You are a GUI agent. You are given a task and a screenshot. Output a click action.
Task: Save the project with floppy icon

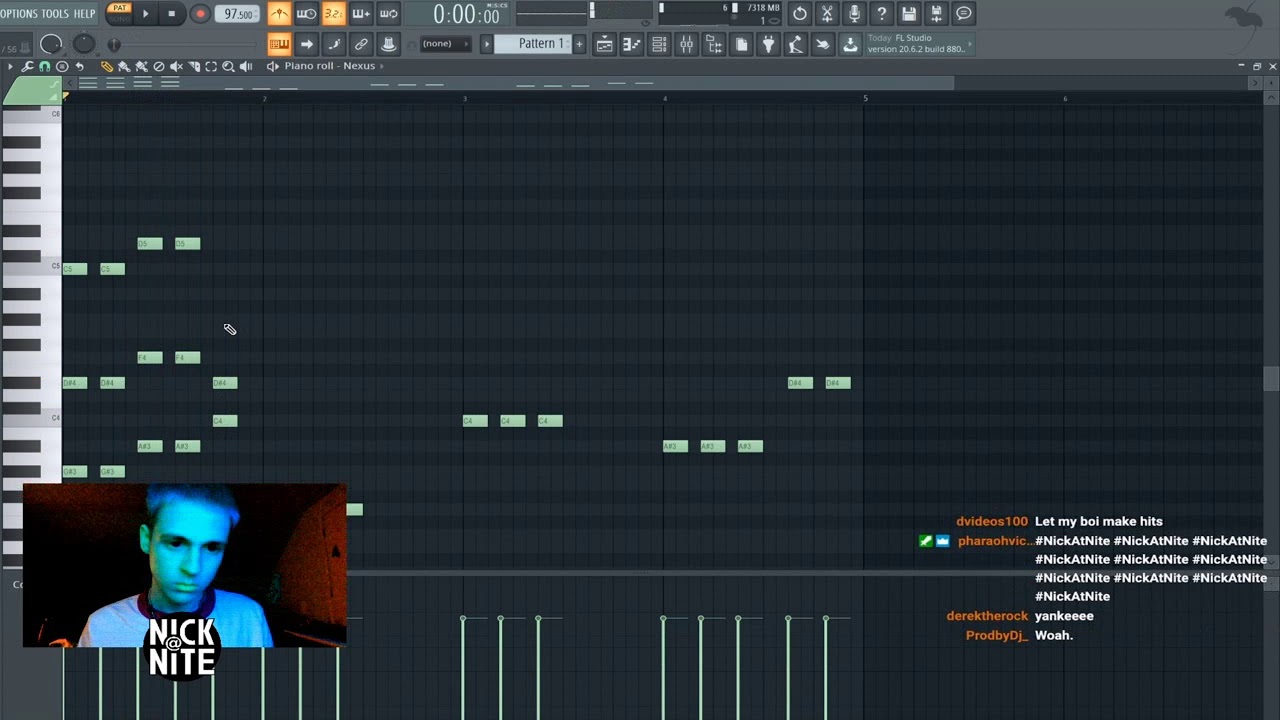click(909, 14)
